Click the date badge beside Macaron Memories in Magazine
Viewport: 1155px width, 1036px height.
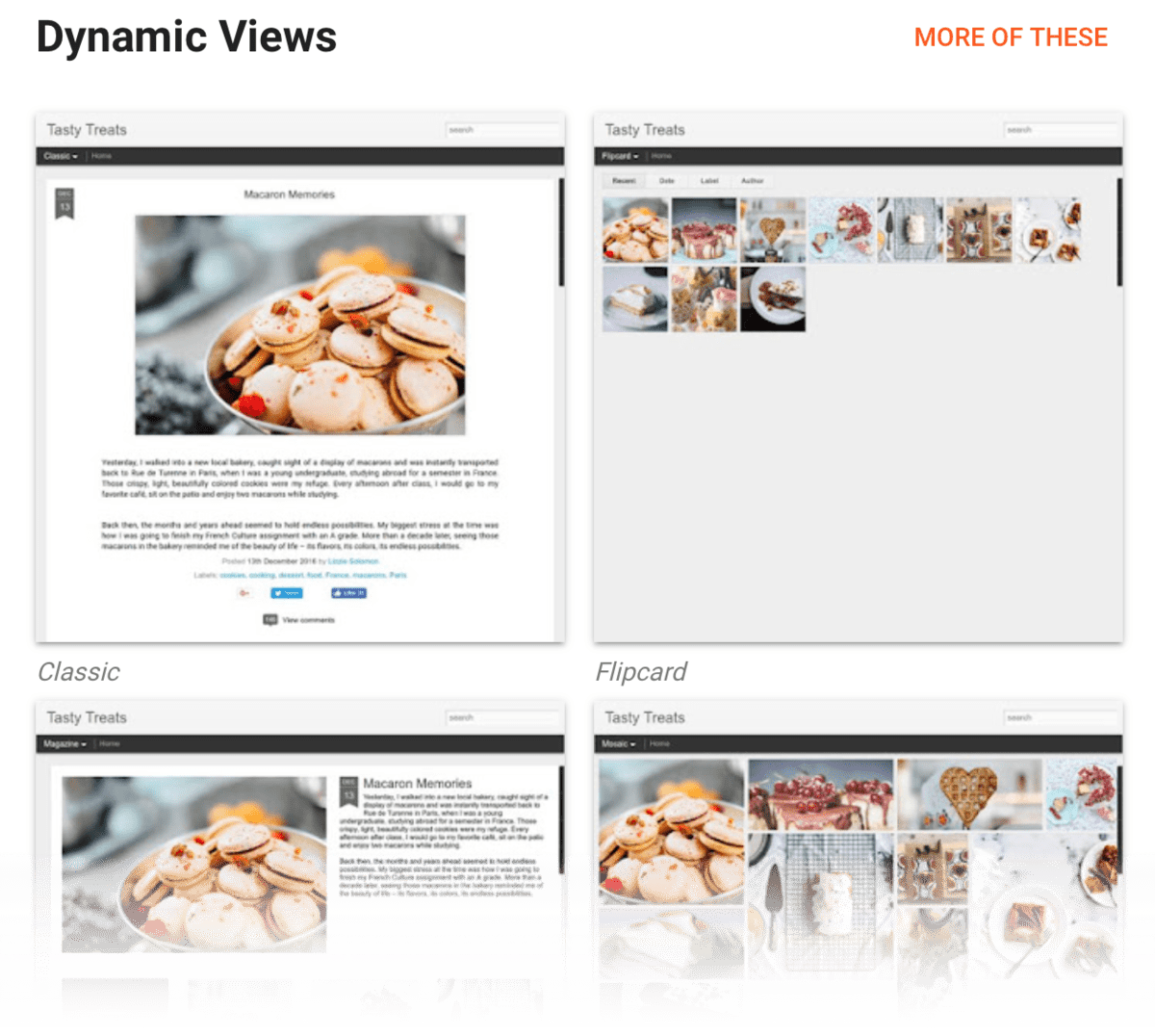tap(349, 790)
